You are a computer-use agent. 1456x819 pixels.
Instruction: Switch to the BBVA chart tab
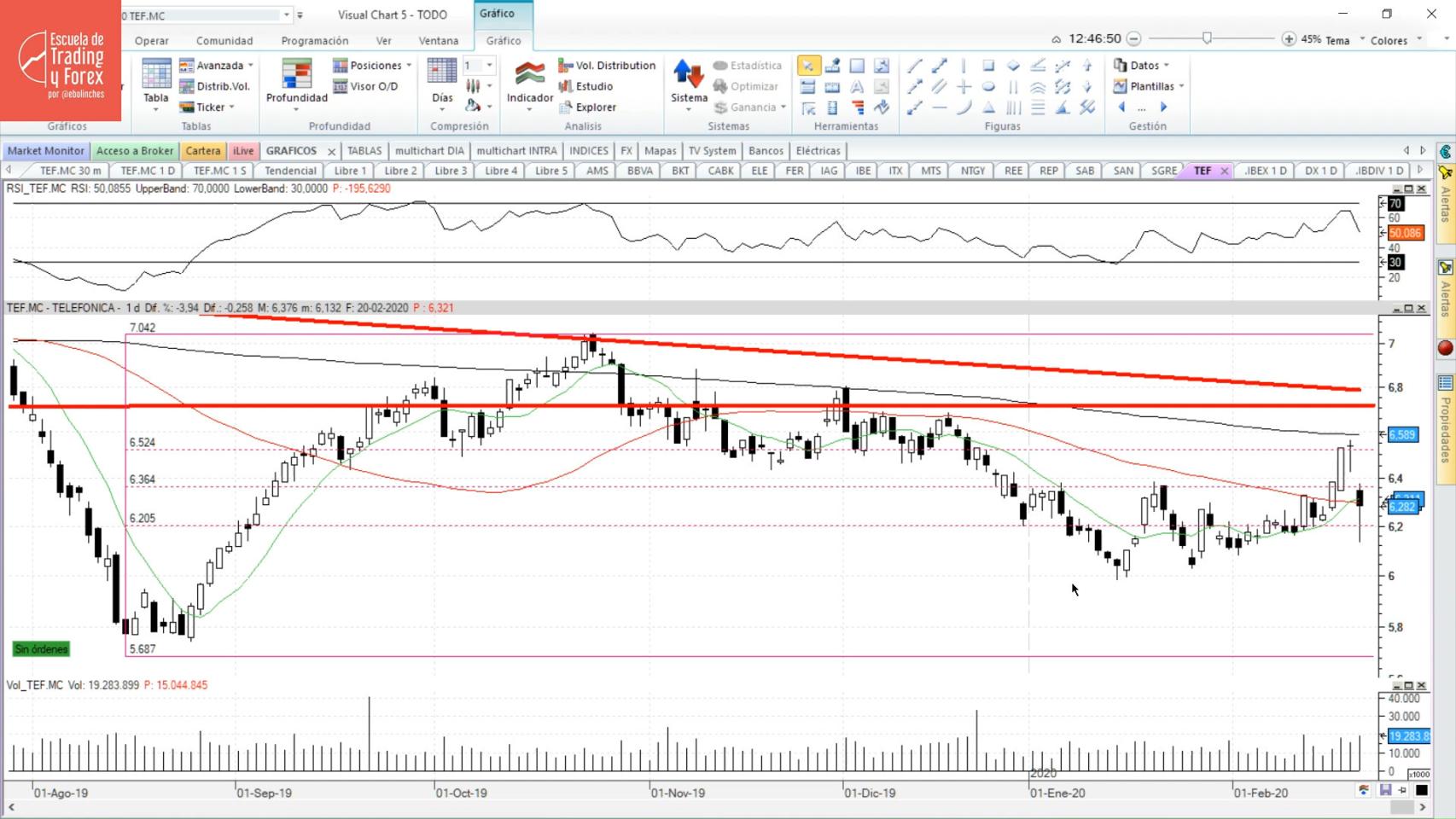coord(639,171)
